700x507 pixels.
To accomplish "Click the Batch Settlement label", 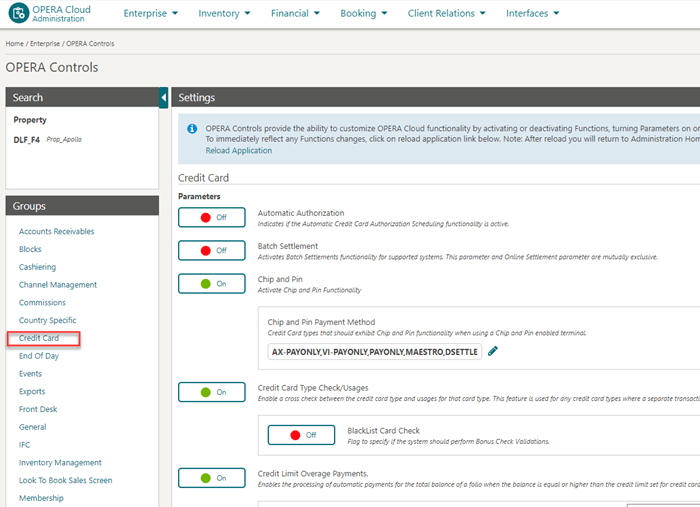I will (x=288, y=246).
